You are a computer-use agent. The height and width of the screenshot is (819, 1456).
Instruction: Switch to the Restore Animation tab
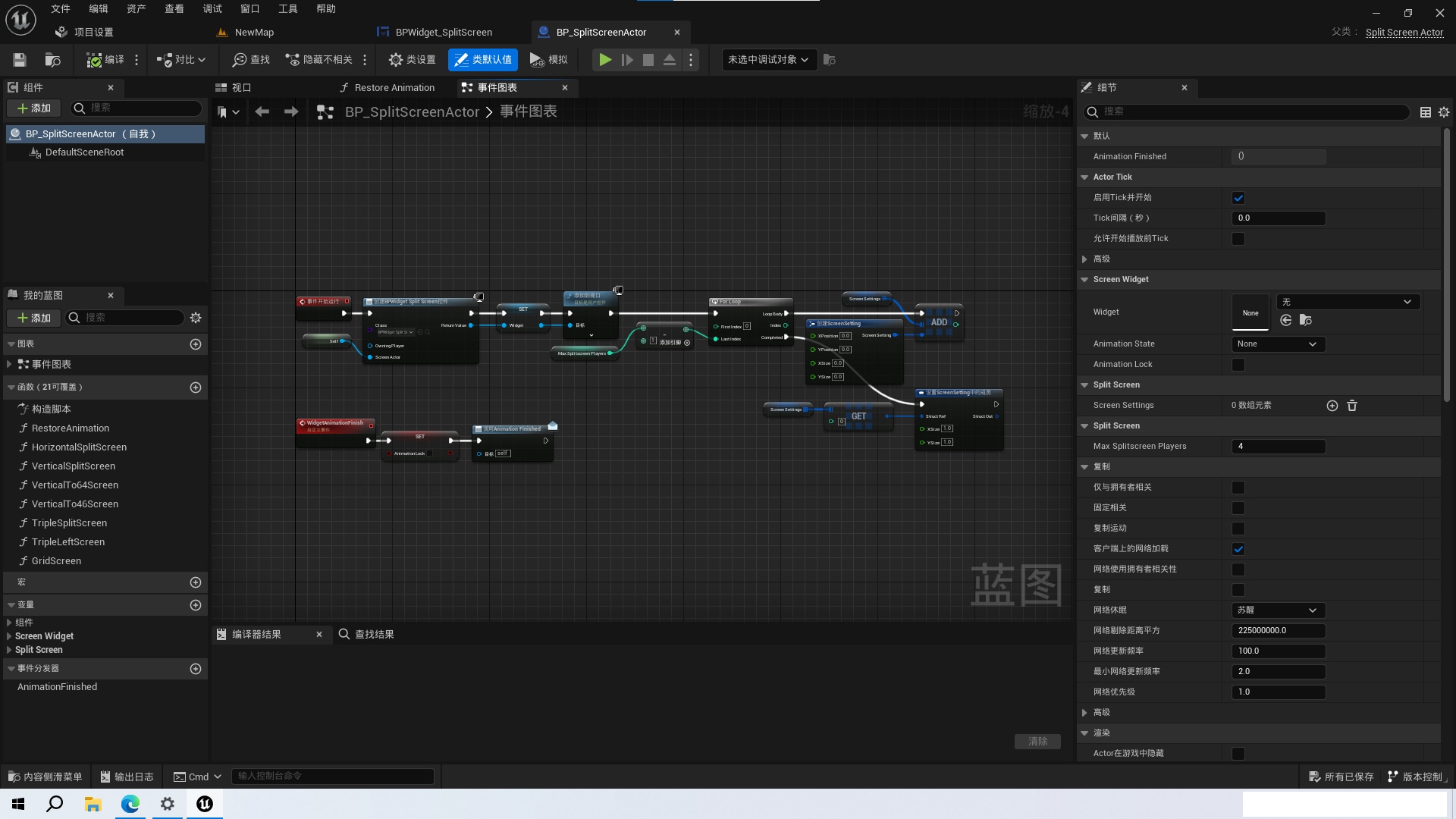pos(388,88)
